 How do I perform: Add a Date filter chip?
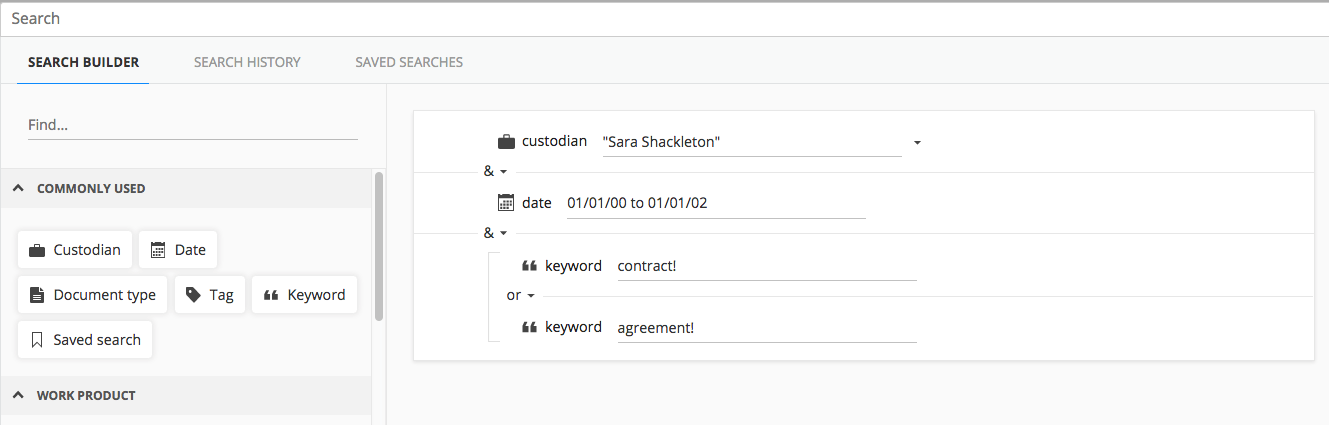(178, 250)
